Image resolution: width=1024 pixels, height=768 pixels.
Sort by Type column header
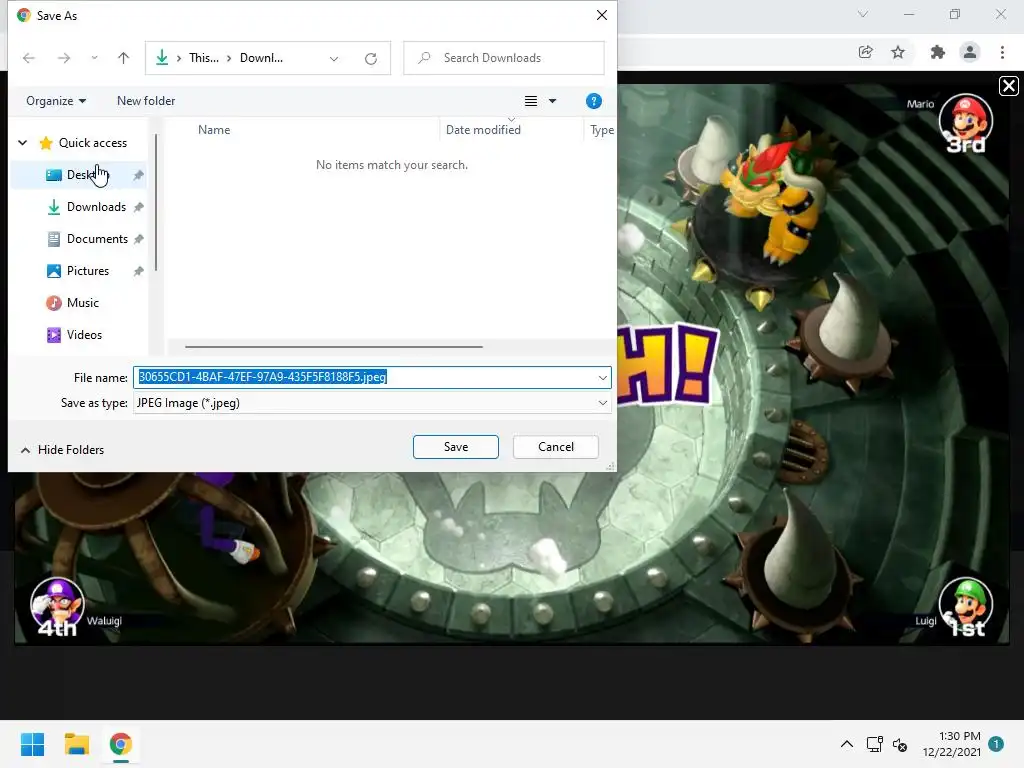(x=601, y=130)
